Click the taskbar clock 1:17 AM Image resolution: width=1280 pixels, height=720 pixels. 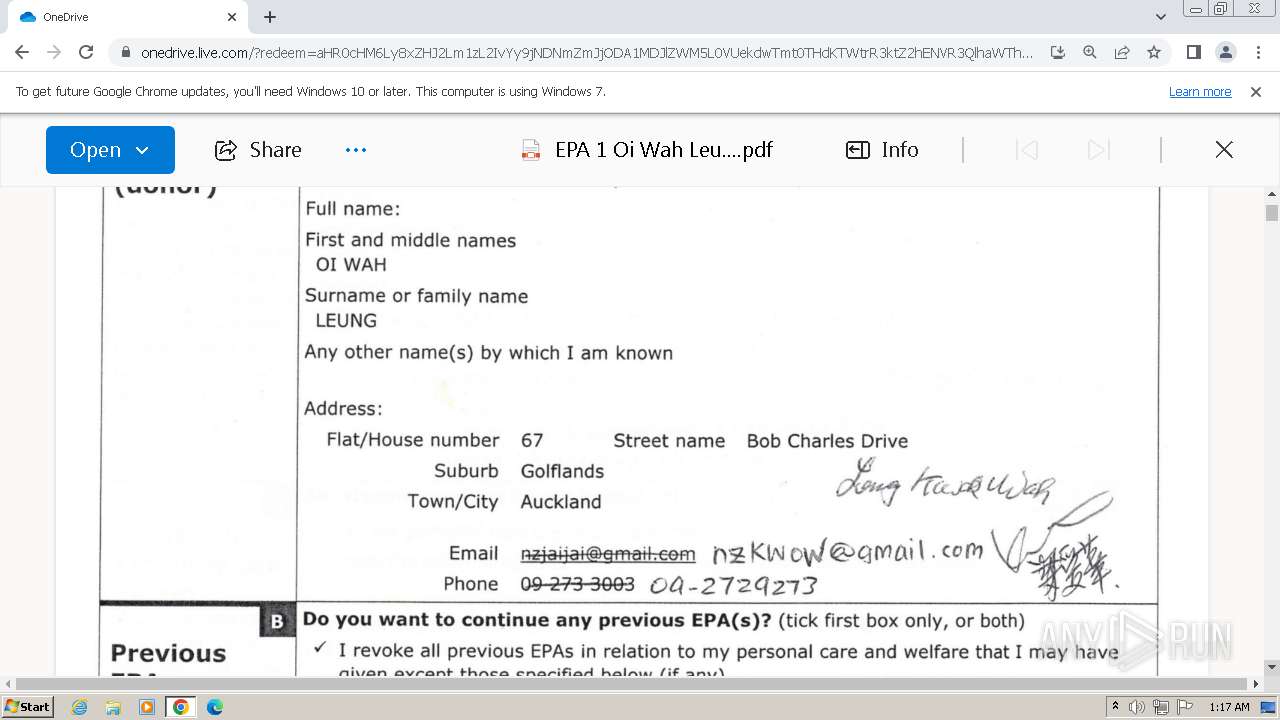[x=1229, y=707]
